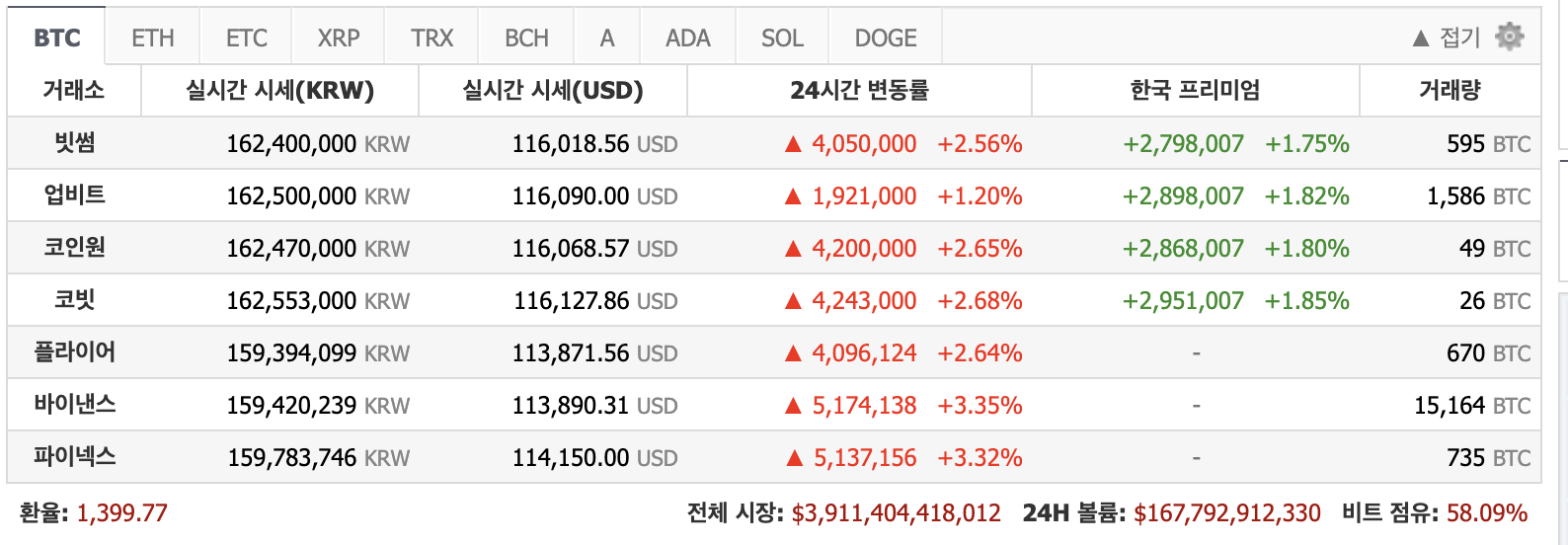Open the 업비트 exchange row
This screenshot has width=1568, height=545.
(774, 195)
